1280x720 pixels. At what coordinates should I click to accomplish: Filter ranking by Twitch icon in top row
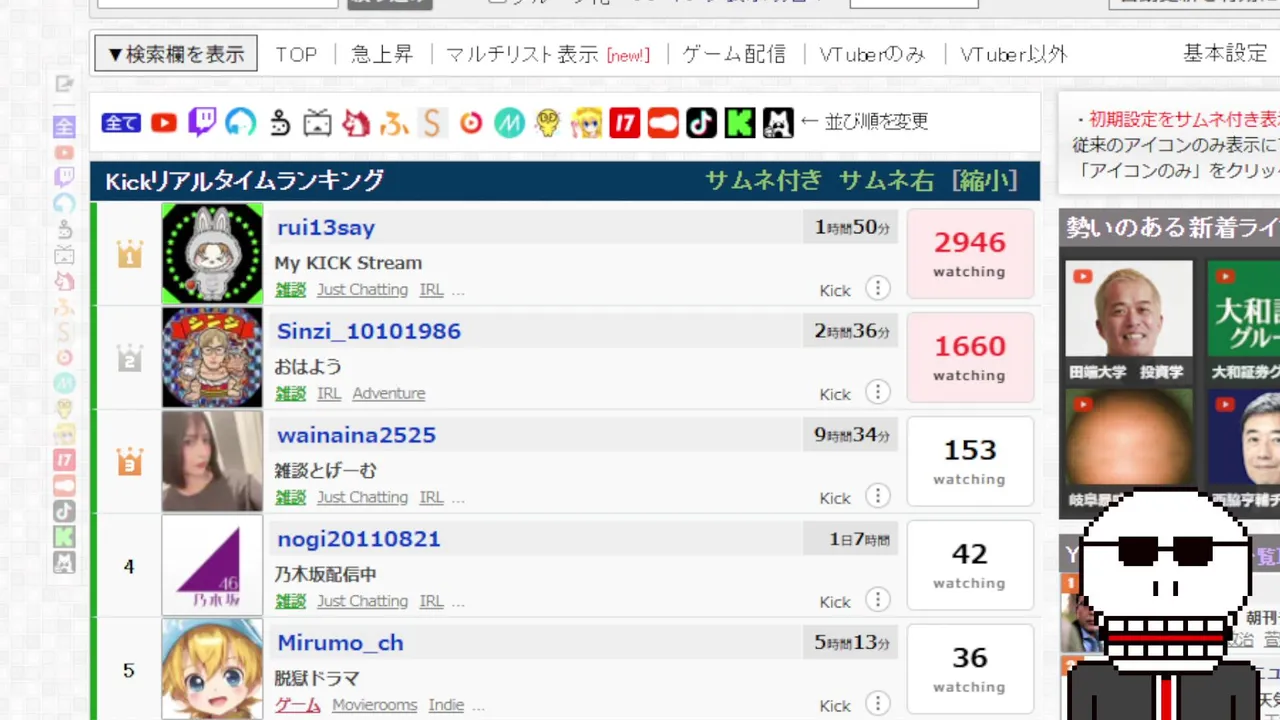point(202,123)
